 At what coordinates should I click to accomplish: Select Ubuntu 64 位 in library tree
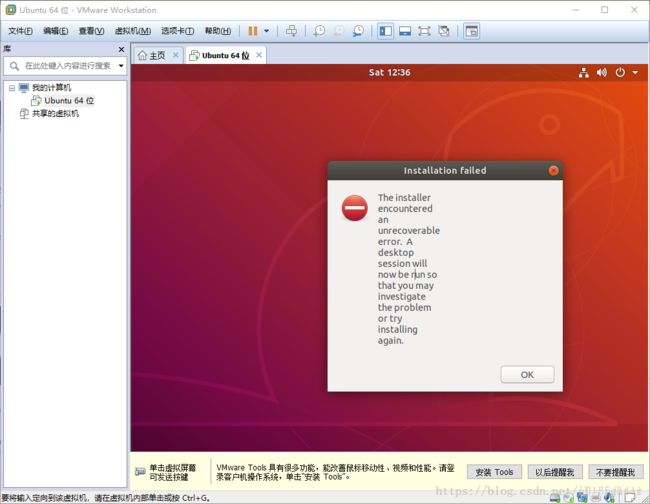click(x=69, y=101)
